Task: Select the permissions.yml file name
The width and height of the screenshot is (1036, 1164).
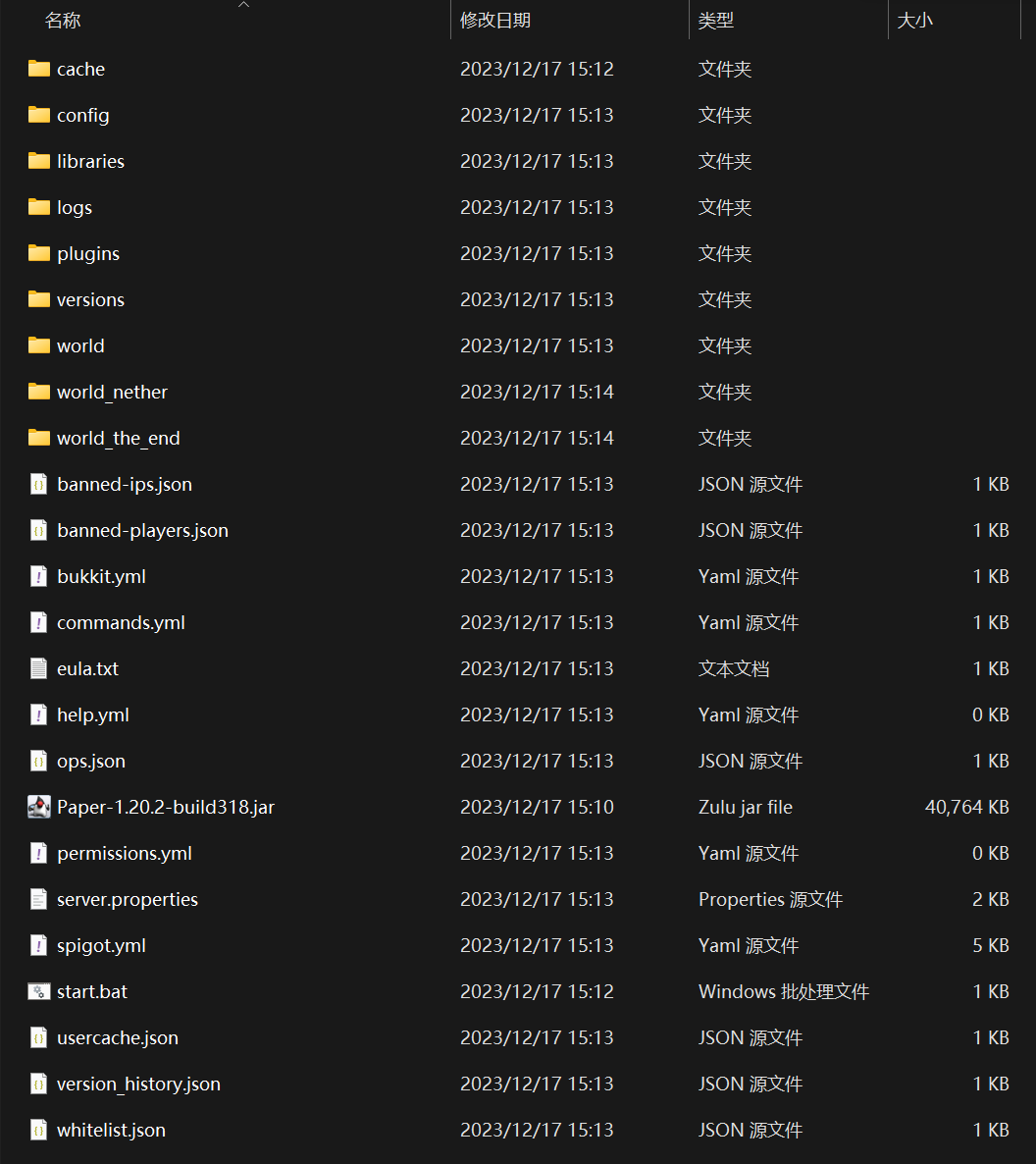Action: 125,853
